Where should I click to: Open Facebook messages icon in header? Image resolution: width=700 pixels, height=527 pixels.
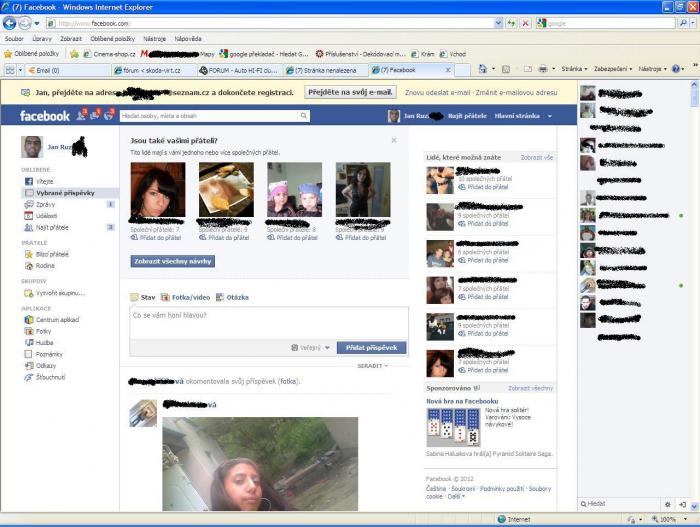(x=94, y=116)
